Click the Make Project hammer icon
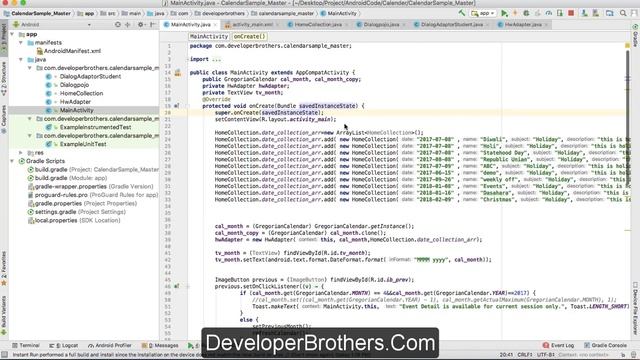 [462, 13]
